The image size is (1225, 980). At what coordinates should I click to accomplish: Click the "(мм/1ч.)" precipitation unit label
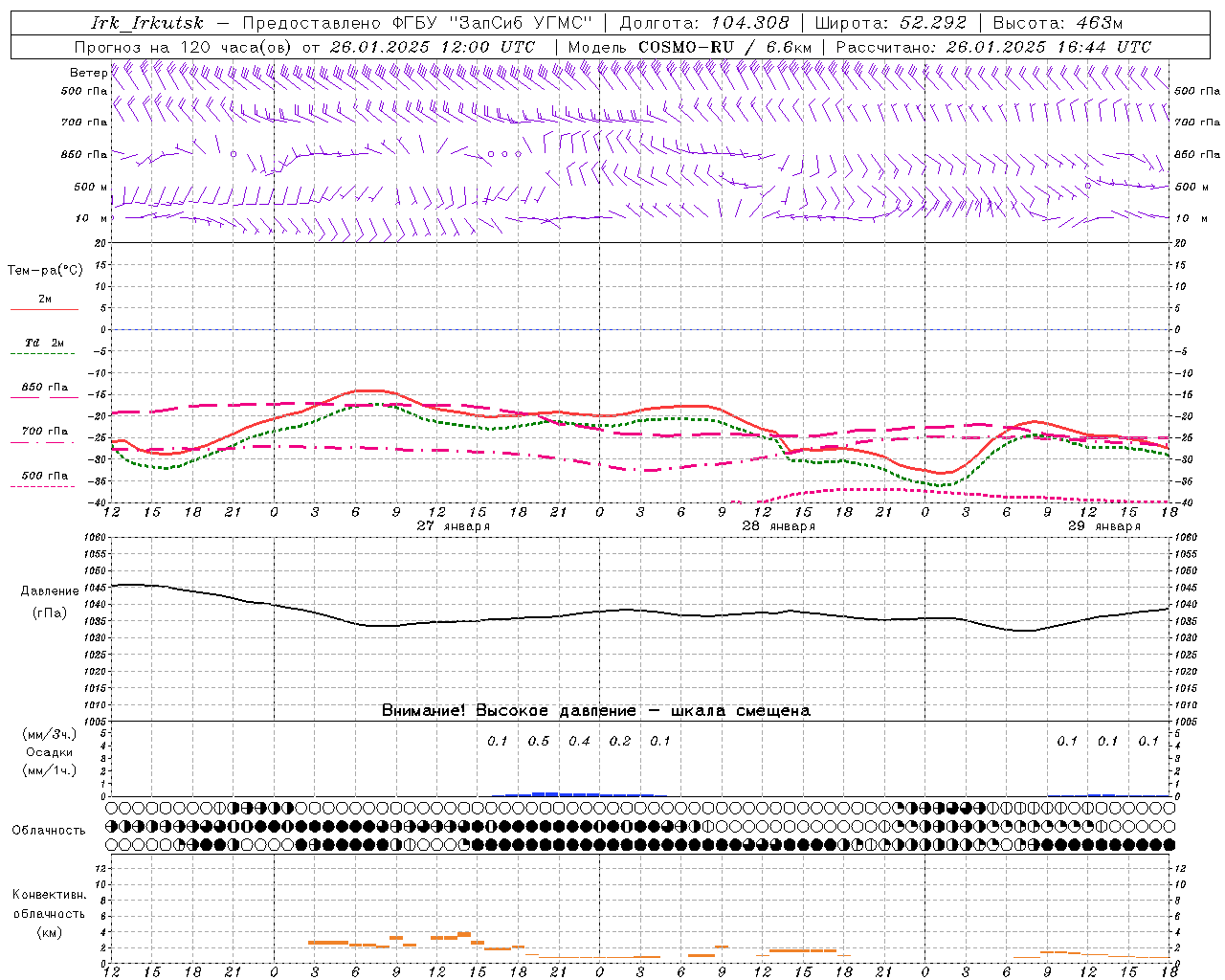click(50, 770)
